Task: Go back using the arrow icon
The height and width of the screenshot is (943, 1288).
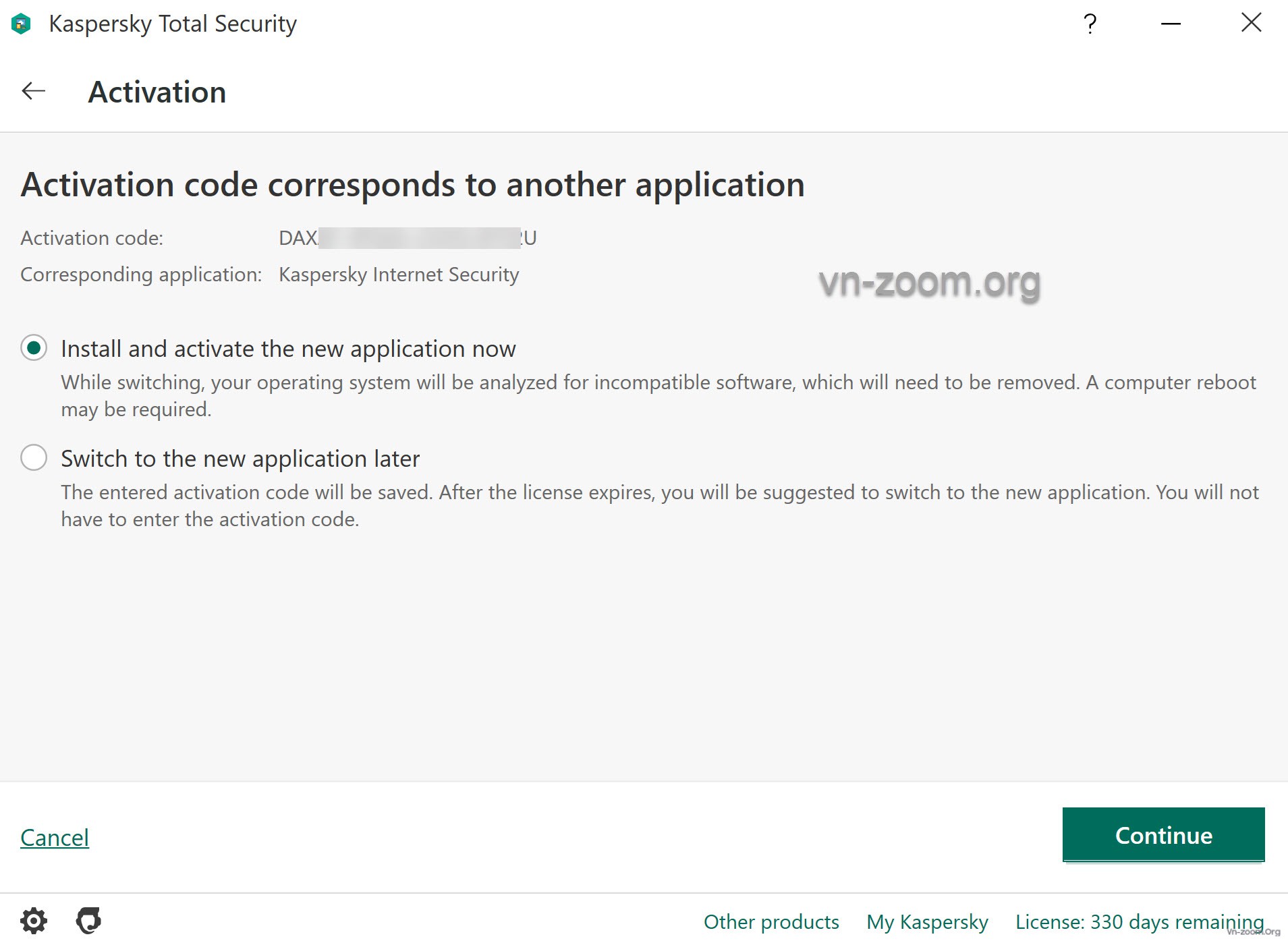Action: [x=33, y=91]
